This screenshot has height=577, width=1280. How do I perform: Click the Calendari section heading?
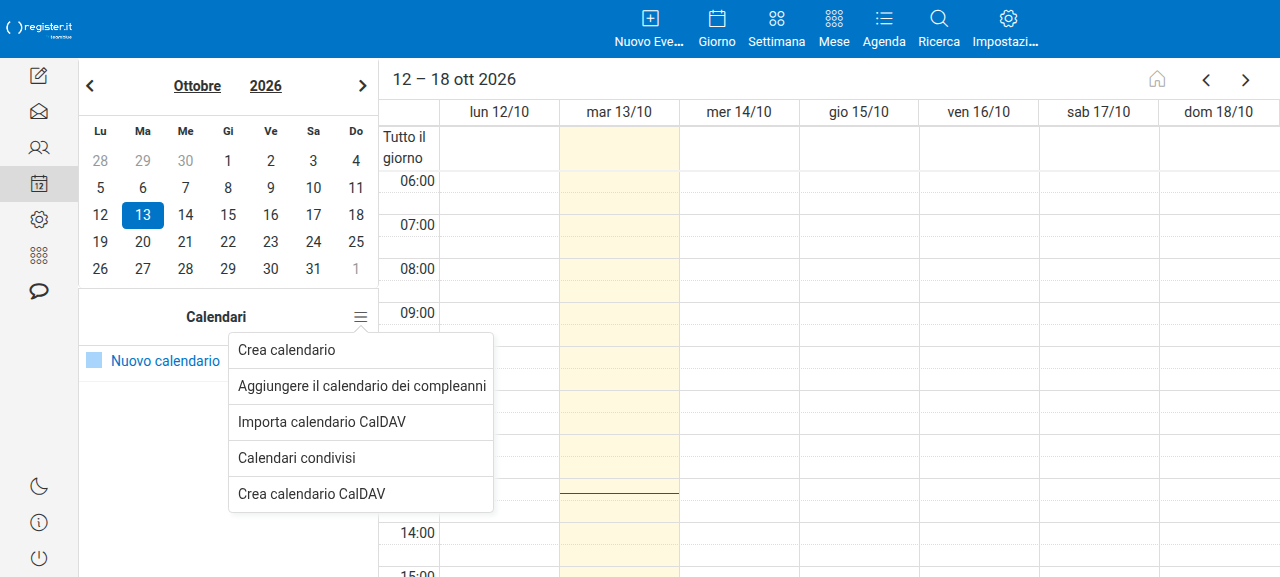216,317
